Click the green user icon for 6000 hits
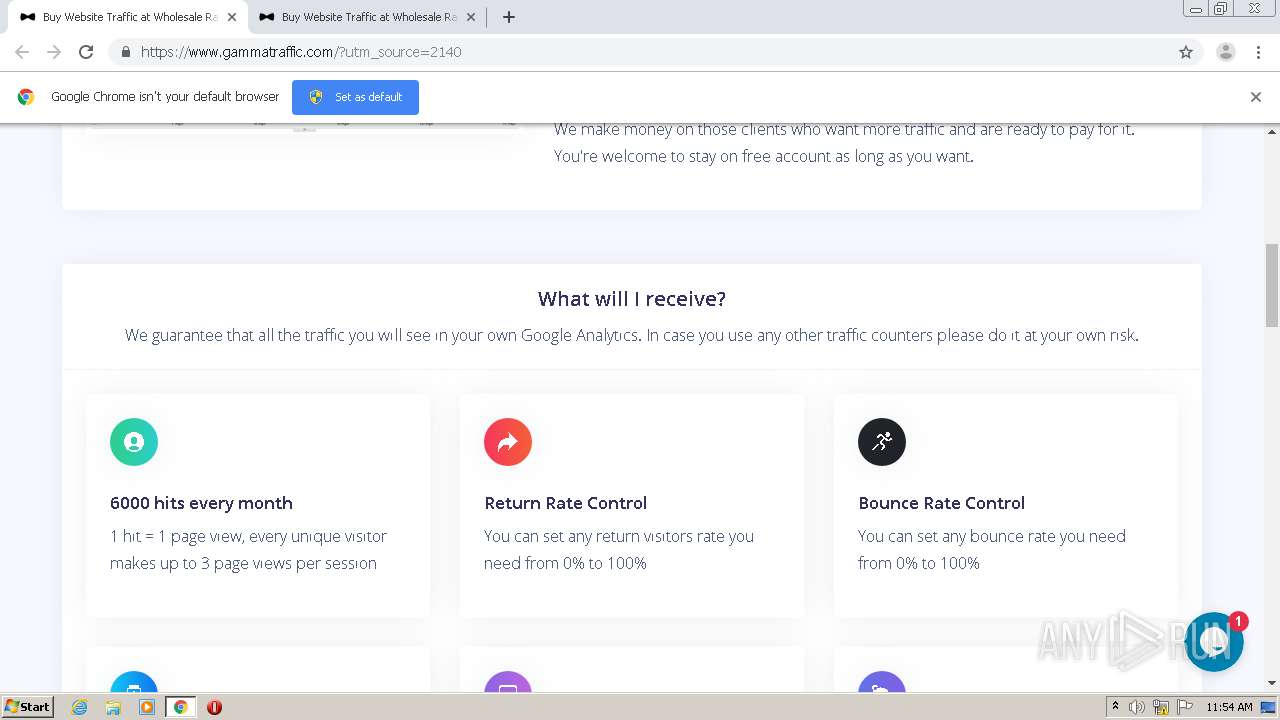 134,442
